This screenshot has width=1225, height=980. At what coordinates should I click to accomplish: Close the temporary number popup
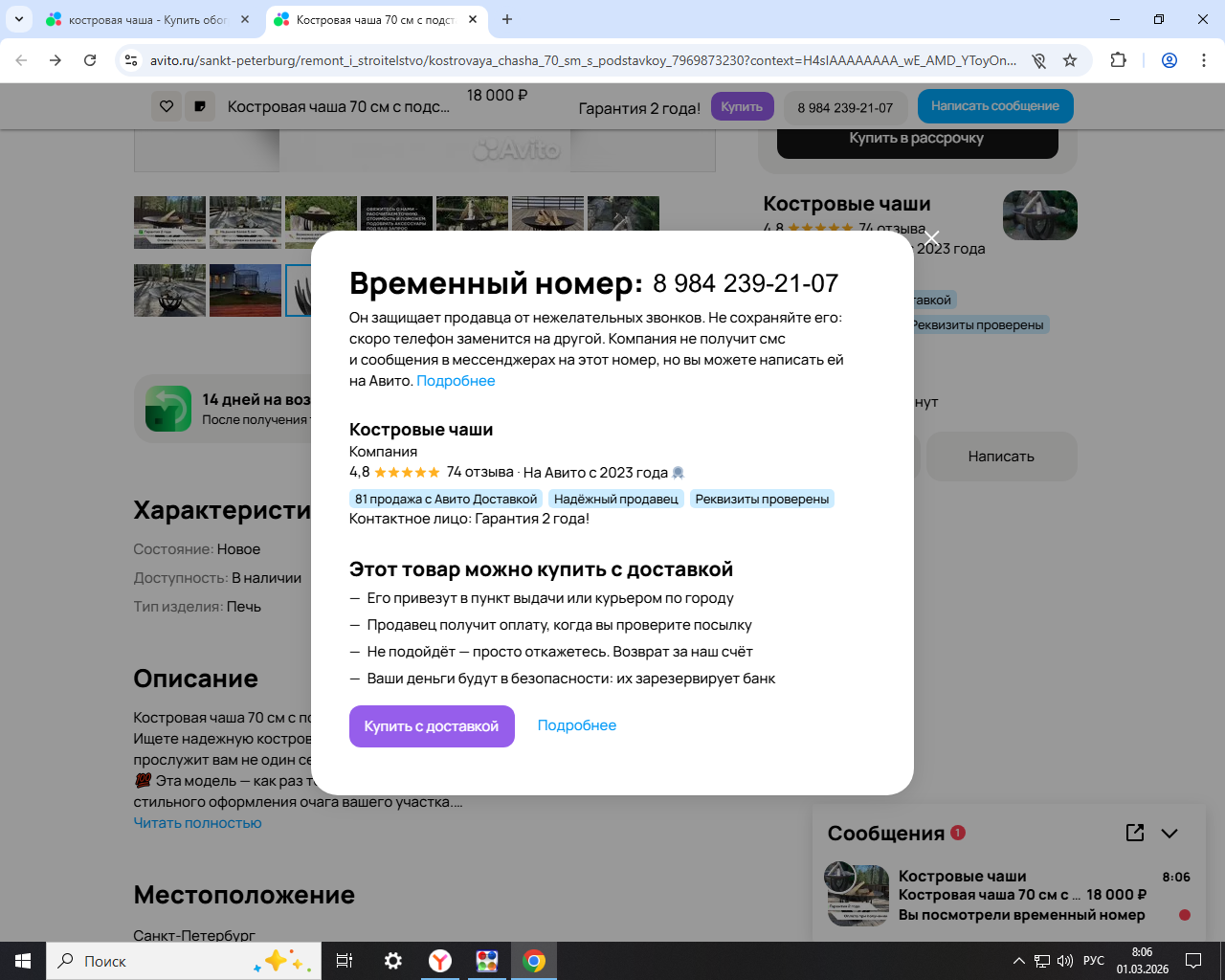(931, 237)
